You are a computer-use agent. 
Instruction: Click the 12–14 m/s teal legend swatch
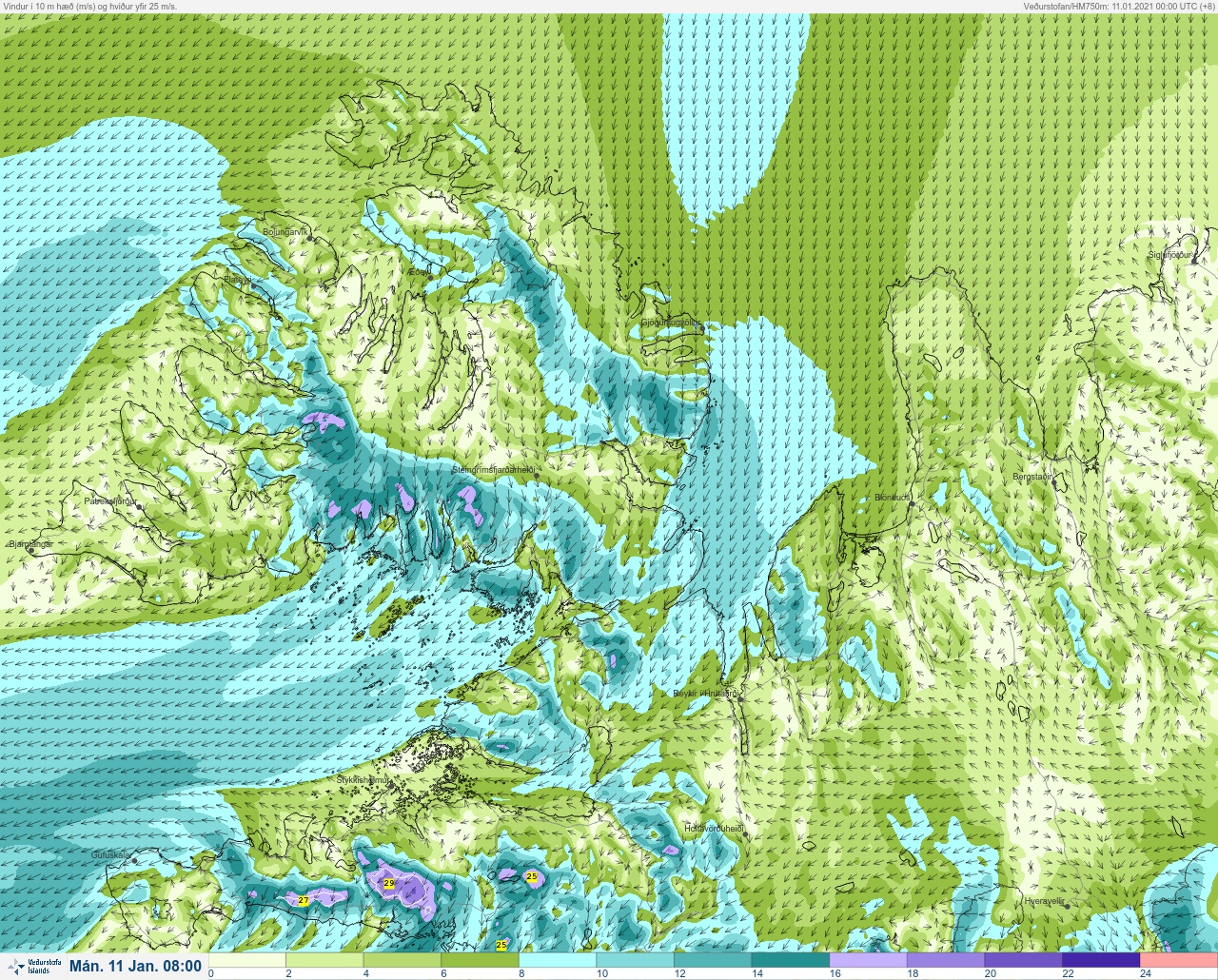(714, 960)
